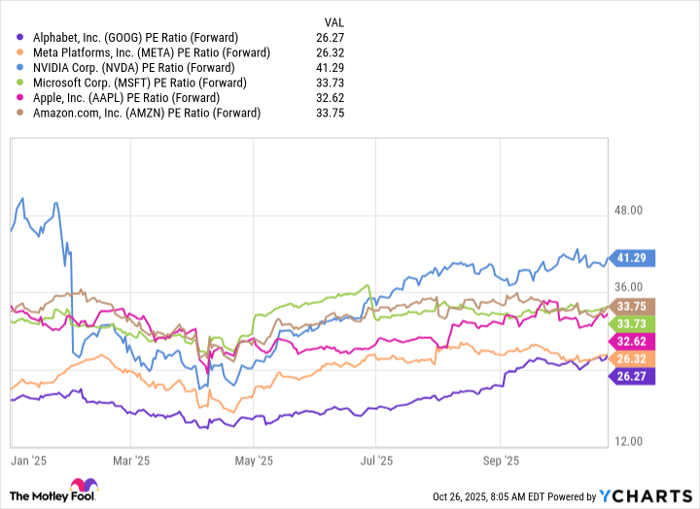
Task: Click the Oct 26, 2025 timestamp text
Action: pos(486,495)
